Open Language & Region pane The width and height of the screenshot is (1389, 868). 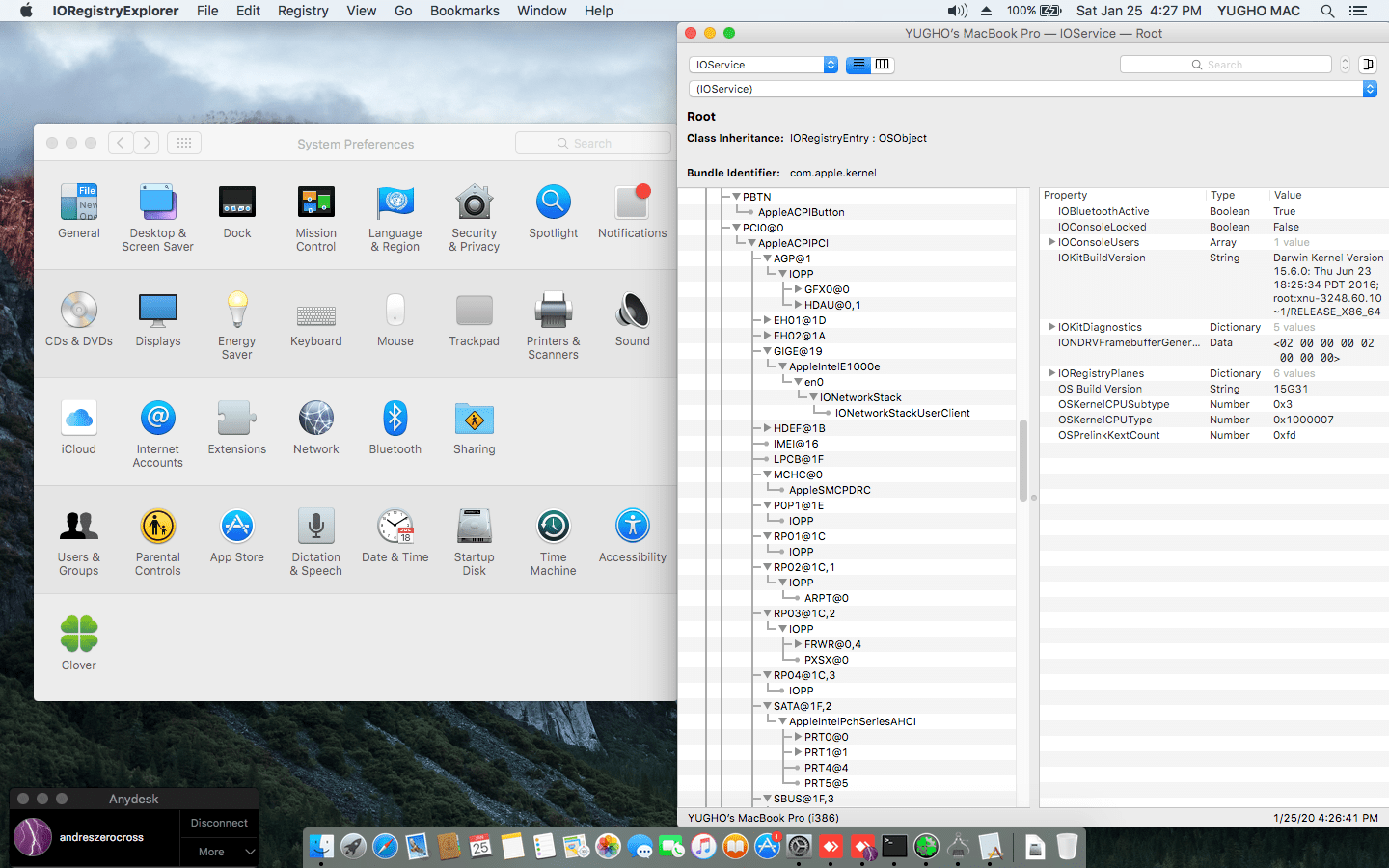(395, 218)
